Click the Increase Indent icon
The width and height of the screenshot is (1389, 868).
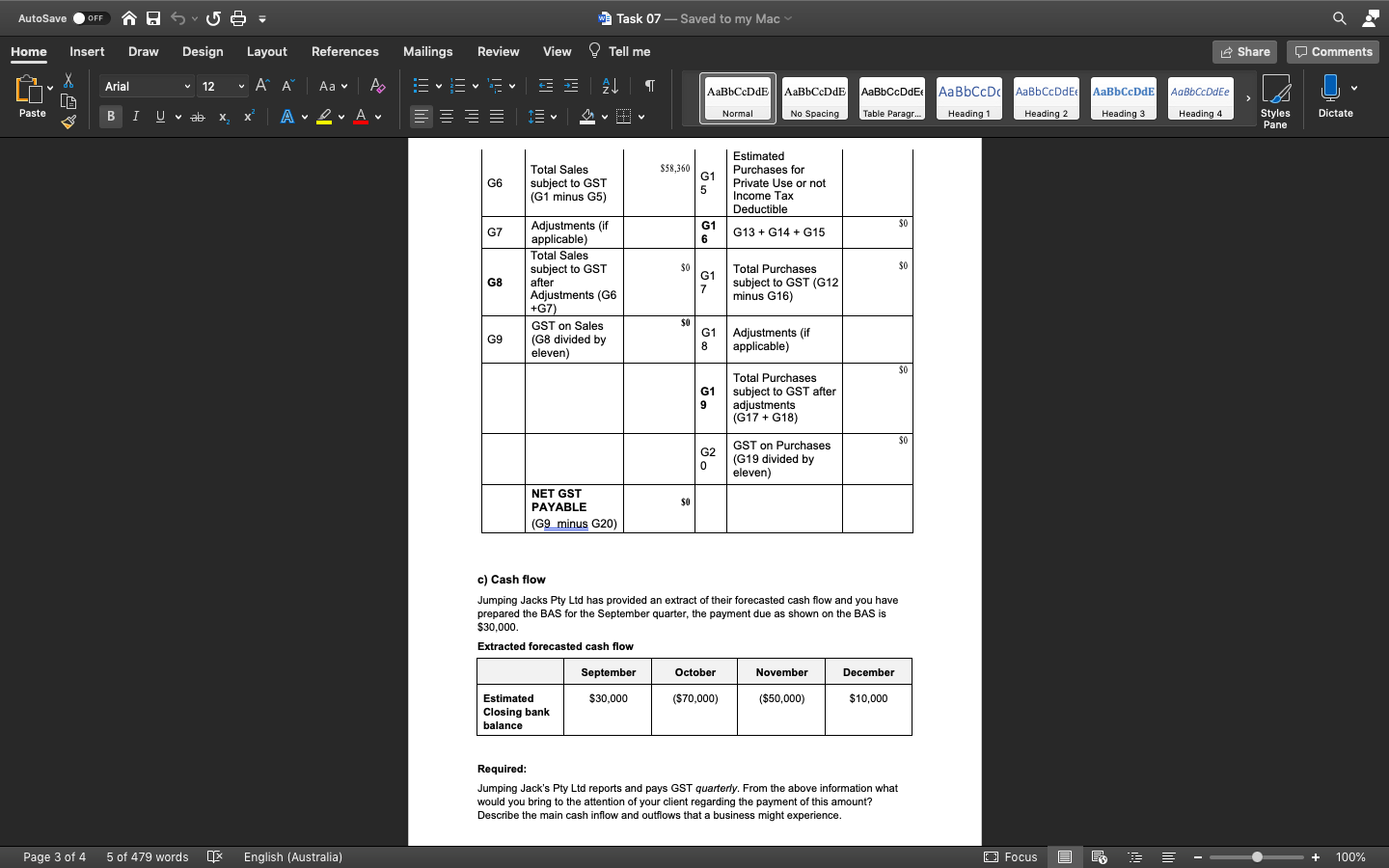(x=571, y=86)
